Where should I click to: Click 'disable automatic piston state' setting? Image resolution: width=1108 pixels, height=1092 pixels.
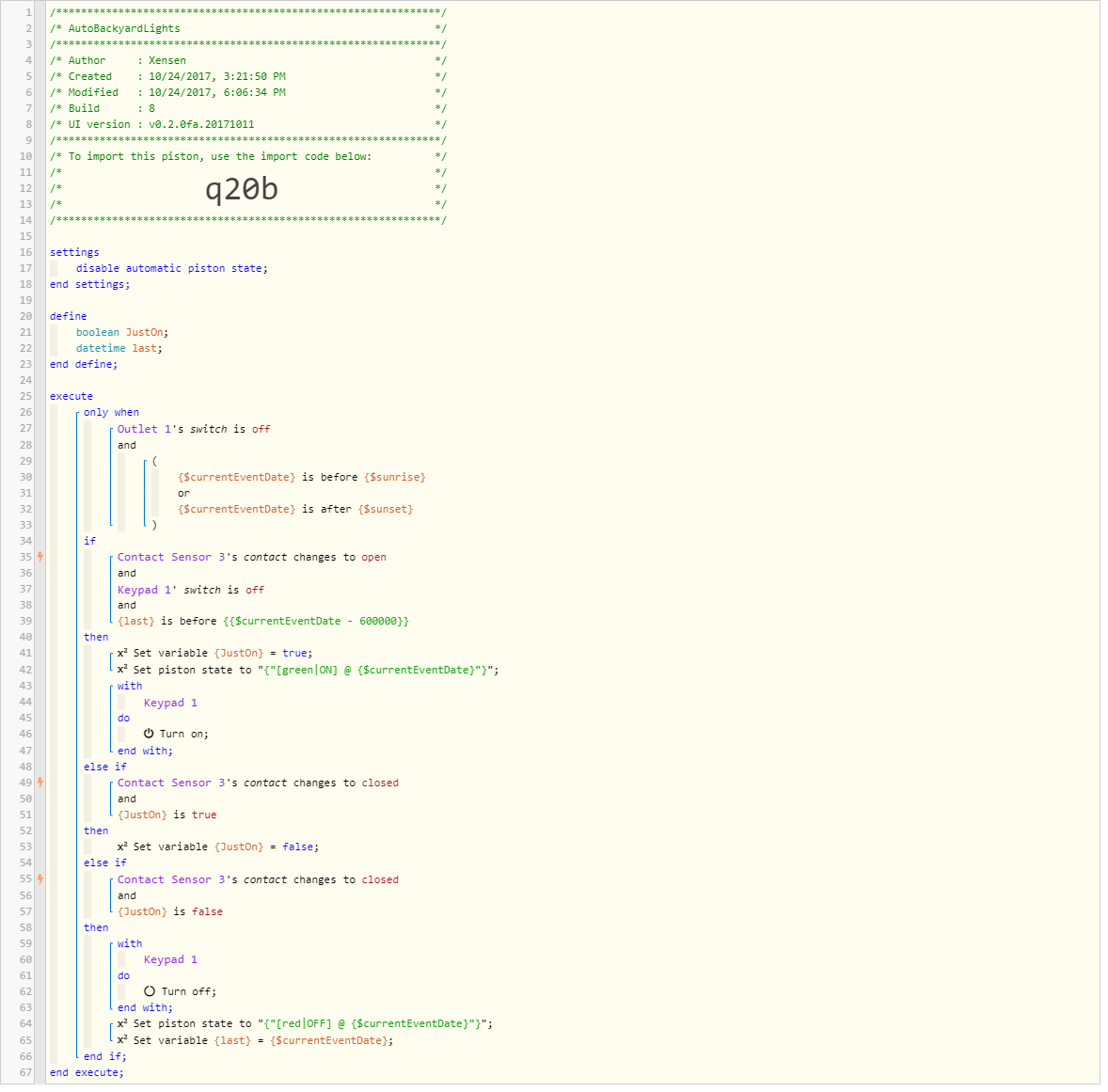172,269
